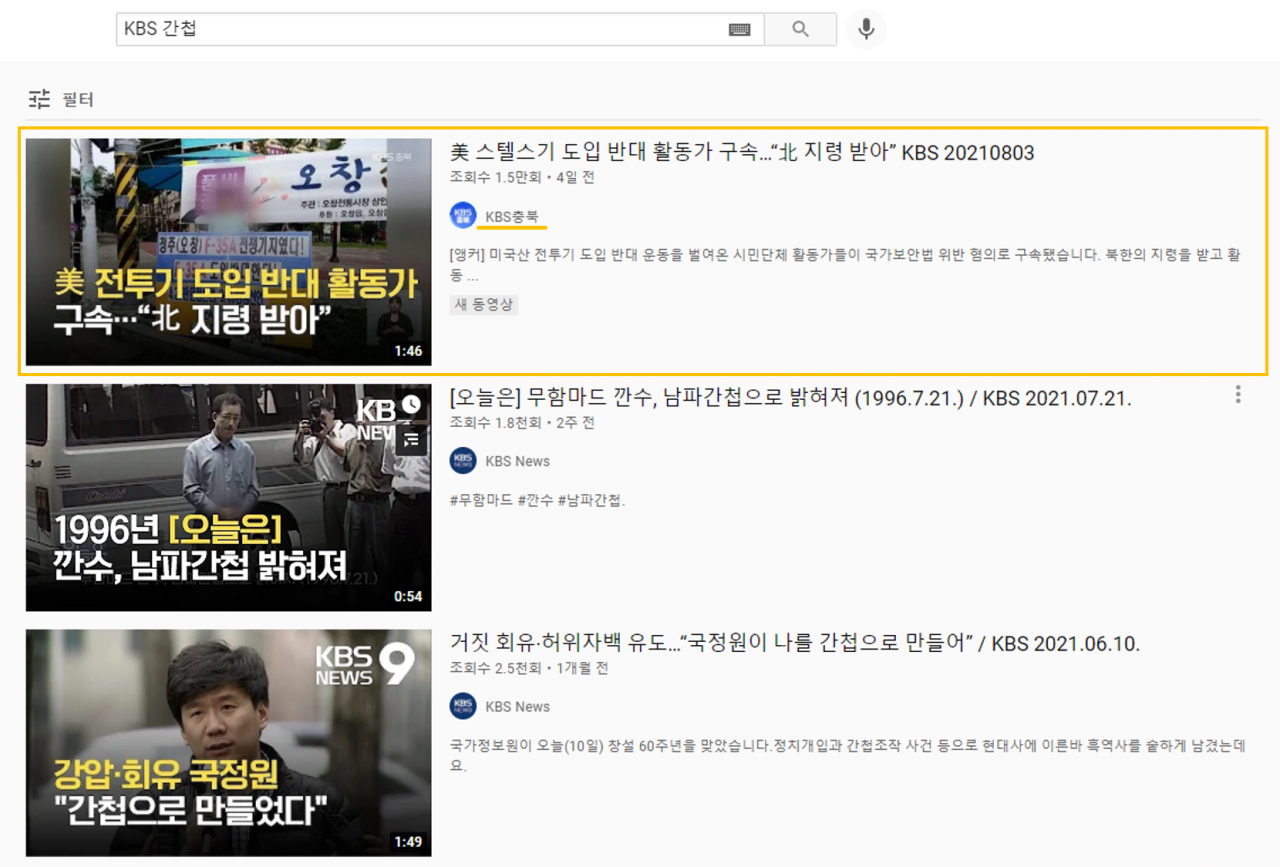Click Watch Later clock icon on 깐수 thumbnail
Viewport: 1280px width, 867px height.
click(411, 404)
